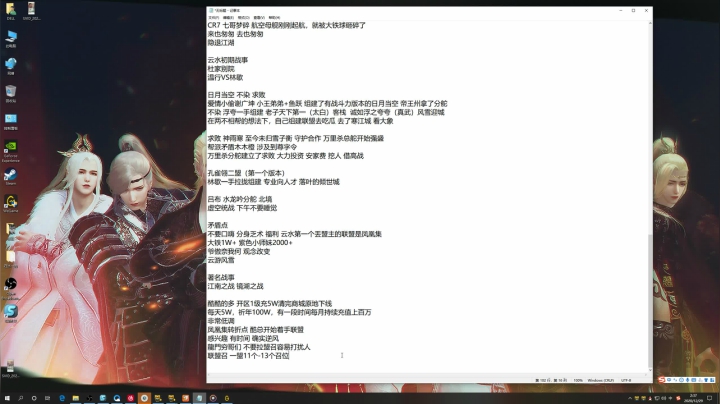Place cursor on line 江南之战 镜湖之战

pos(236,286)
